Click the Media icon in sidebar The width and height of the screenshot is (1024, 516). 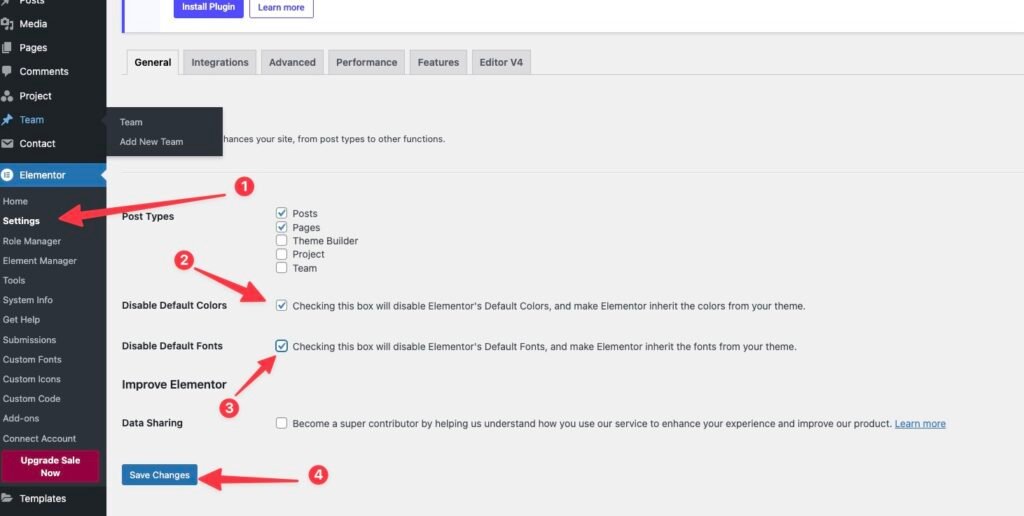coord(8,24)
